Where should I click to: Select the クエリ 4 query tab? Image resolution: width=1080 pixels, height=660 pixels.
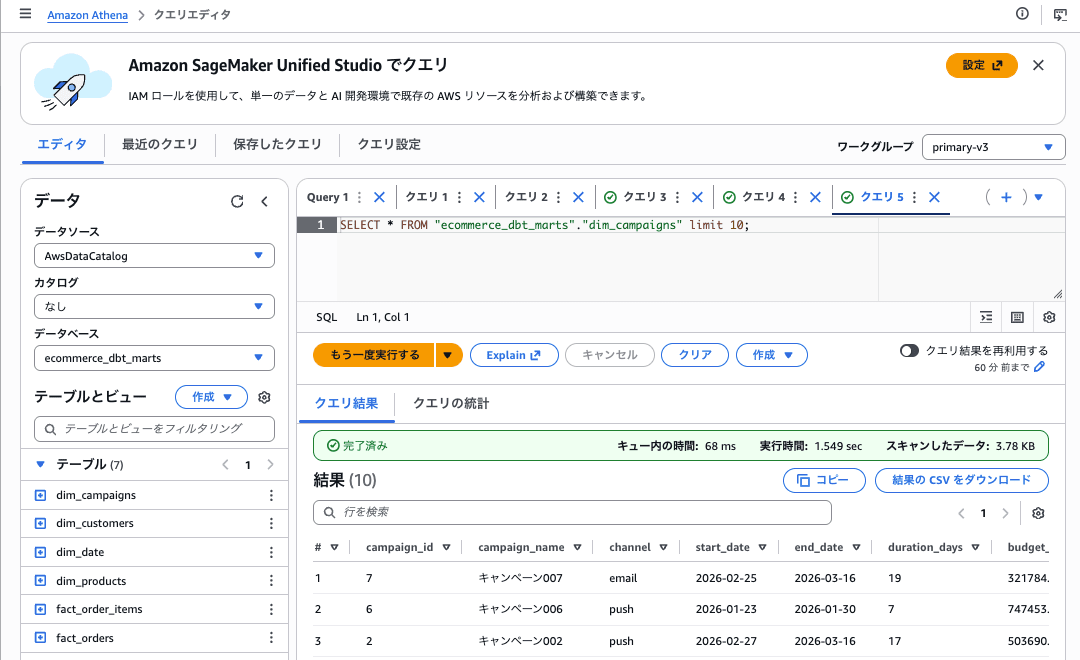point(763,197)
